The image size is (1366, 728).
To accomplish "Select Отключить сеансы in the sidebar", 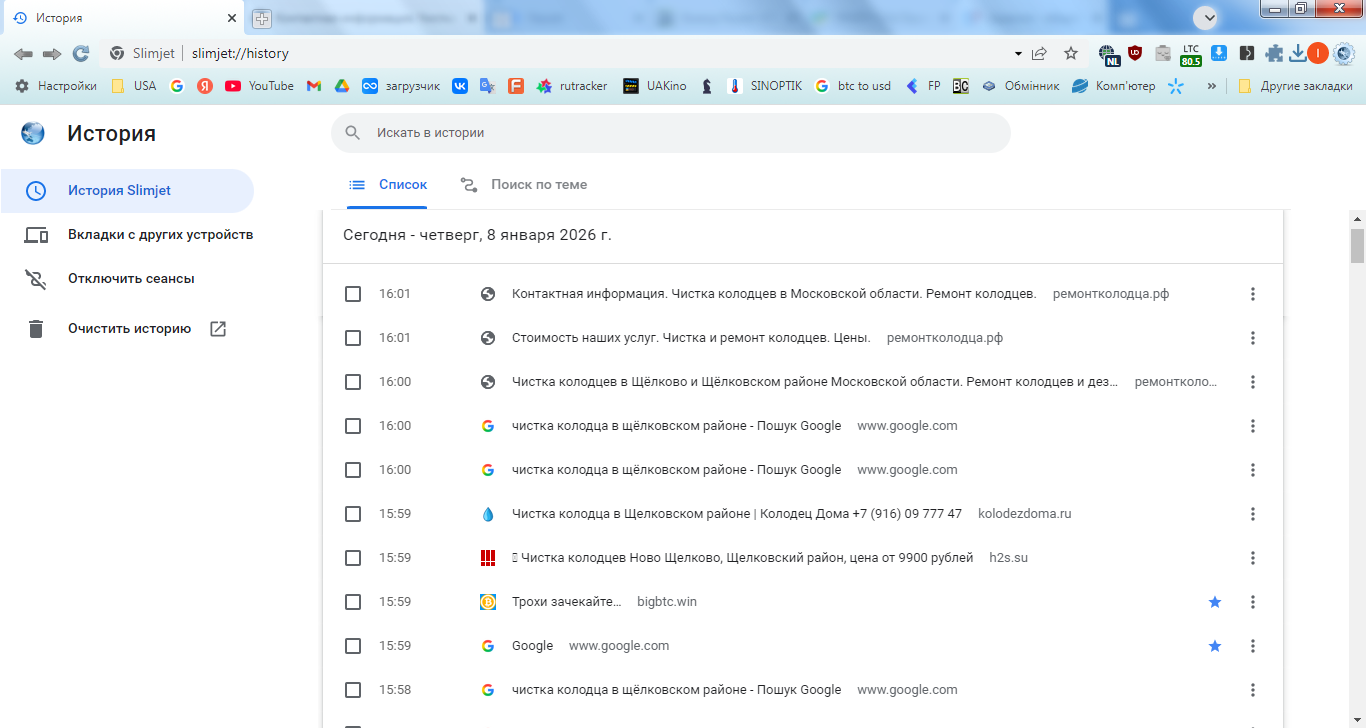I will tap(110, 279).
